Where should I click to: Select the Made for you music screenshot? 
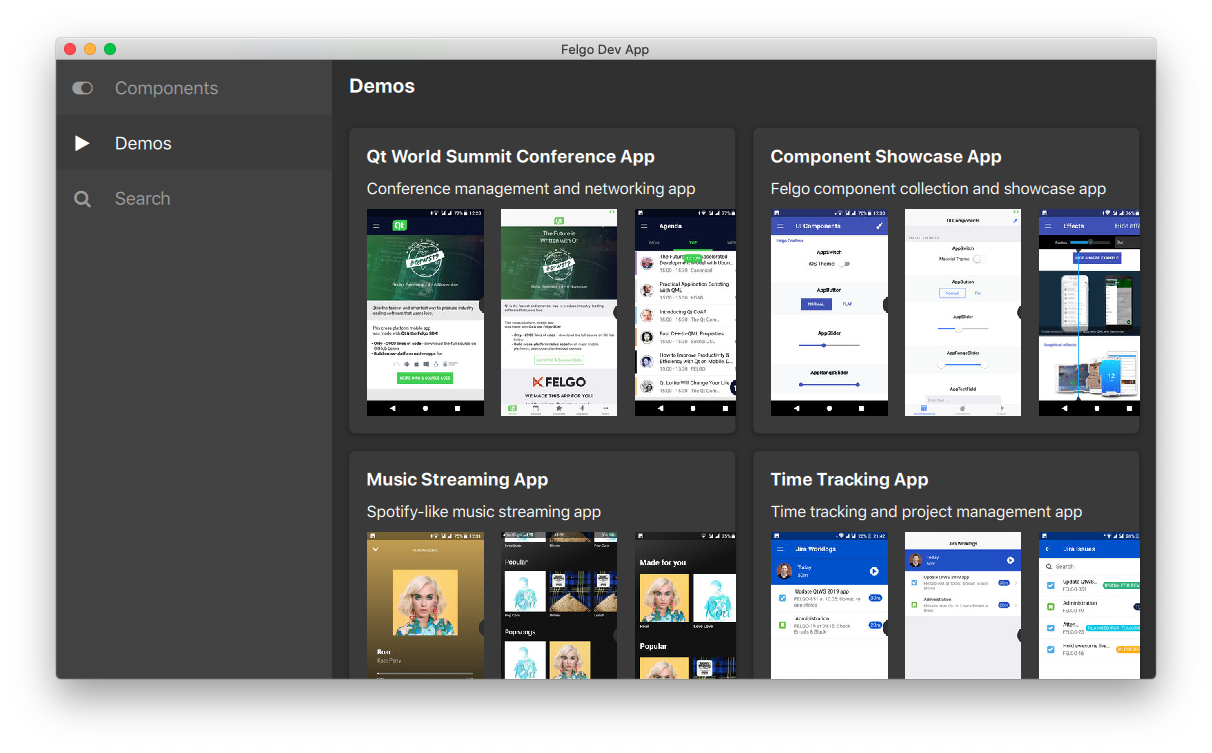pyautogui.click(x=685, y=605)
